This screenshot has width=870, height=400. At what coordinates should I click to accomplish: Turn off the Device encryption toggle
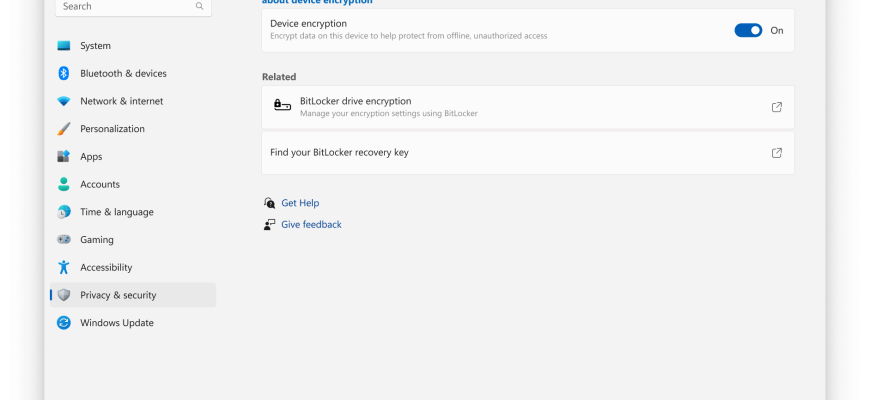click(x=748, y=30)
